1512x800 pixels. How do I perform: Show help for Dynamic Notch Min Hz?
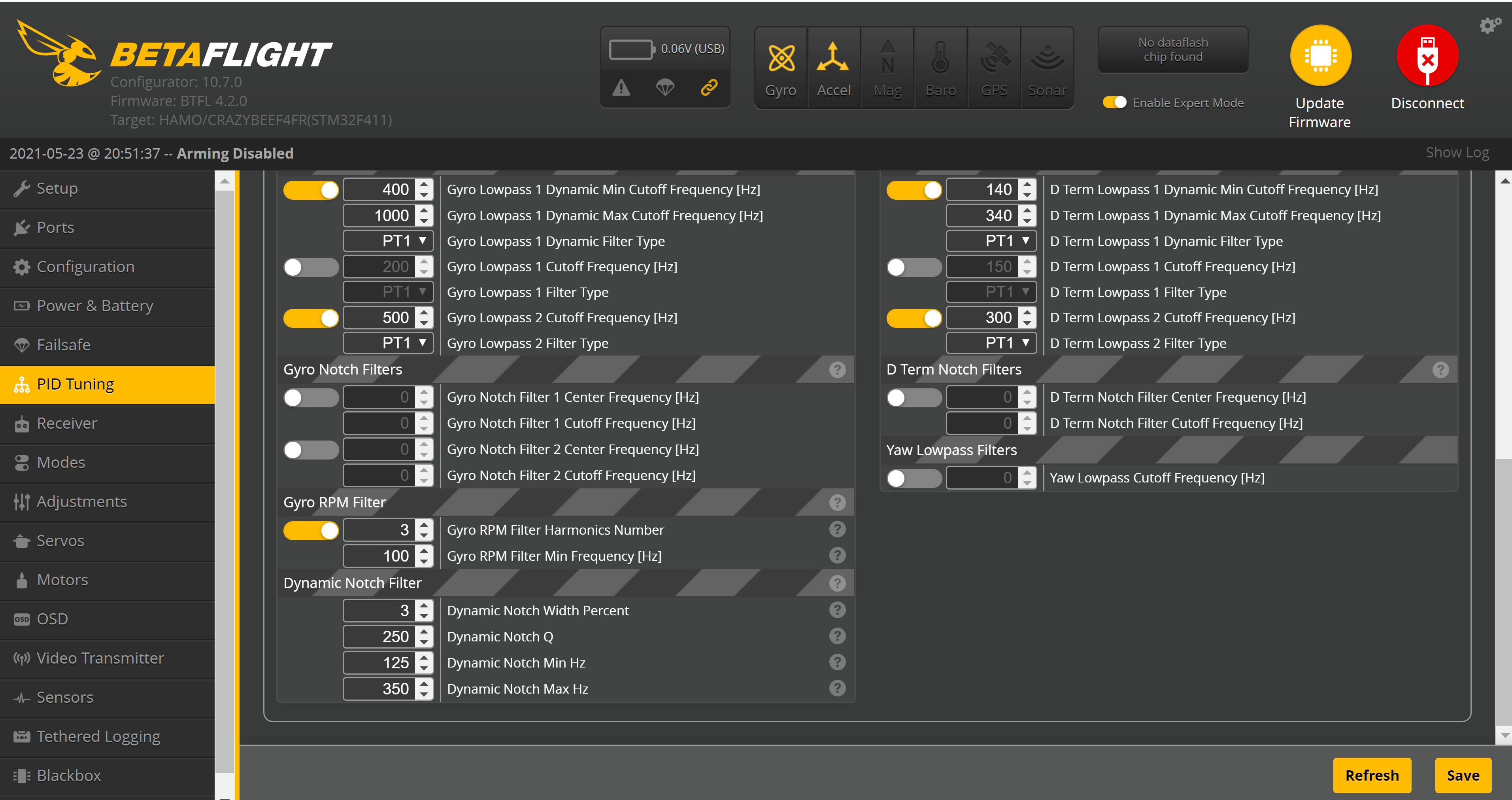click(838, 662)
